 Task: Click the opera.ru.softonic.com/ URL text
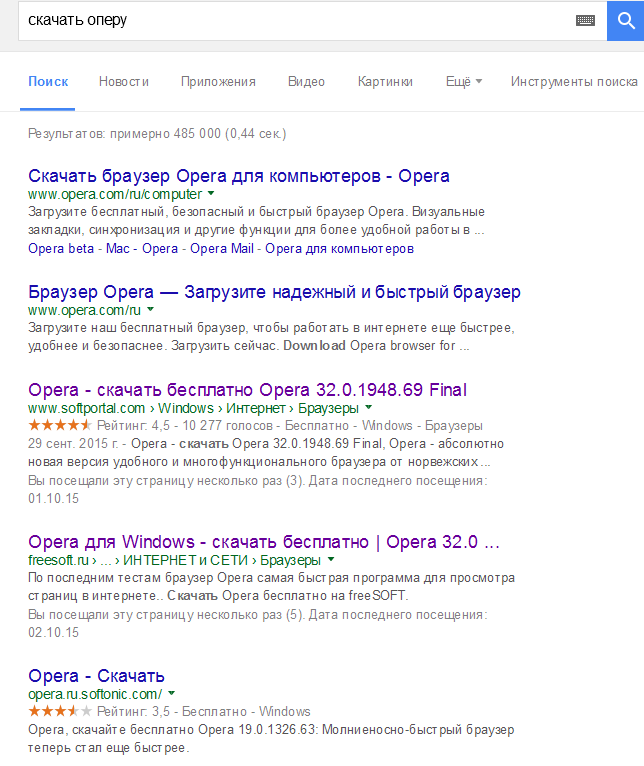[x=95, y=694]
